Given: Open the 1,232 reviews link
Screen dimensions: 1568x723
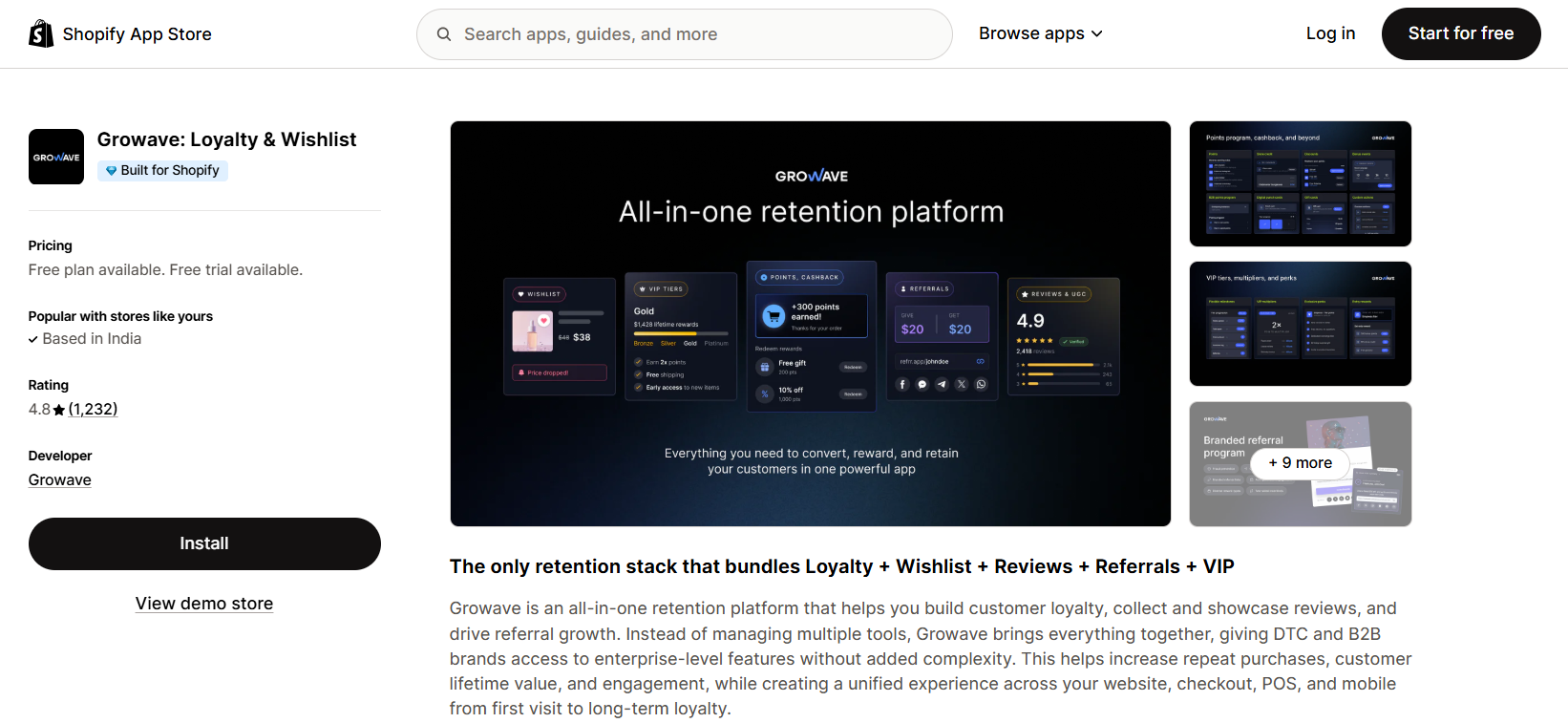Looking at the screenshot, I should (x=93, y=410).
